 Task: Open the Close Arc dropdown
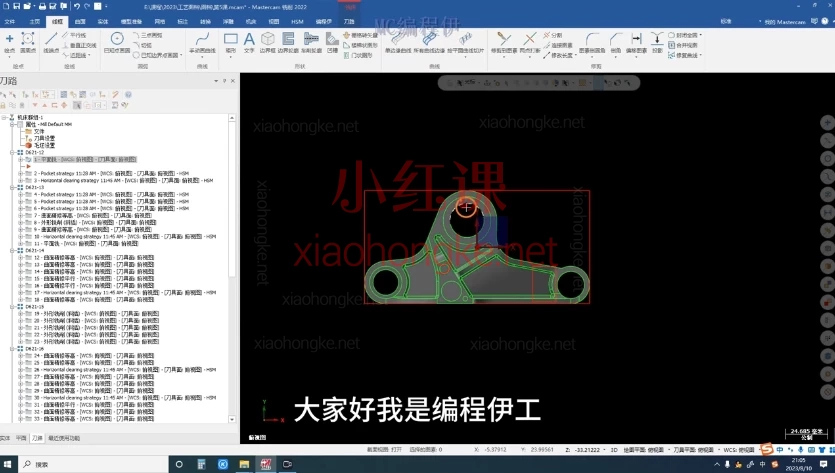(700, 35)
